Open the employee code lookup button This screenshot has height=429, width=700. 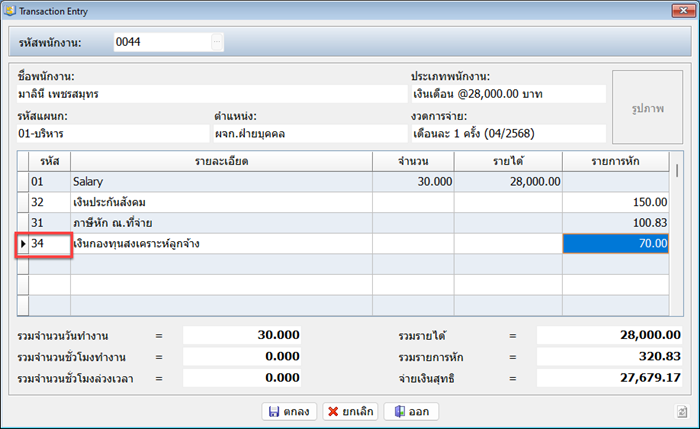[x=217, y=42]
